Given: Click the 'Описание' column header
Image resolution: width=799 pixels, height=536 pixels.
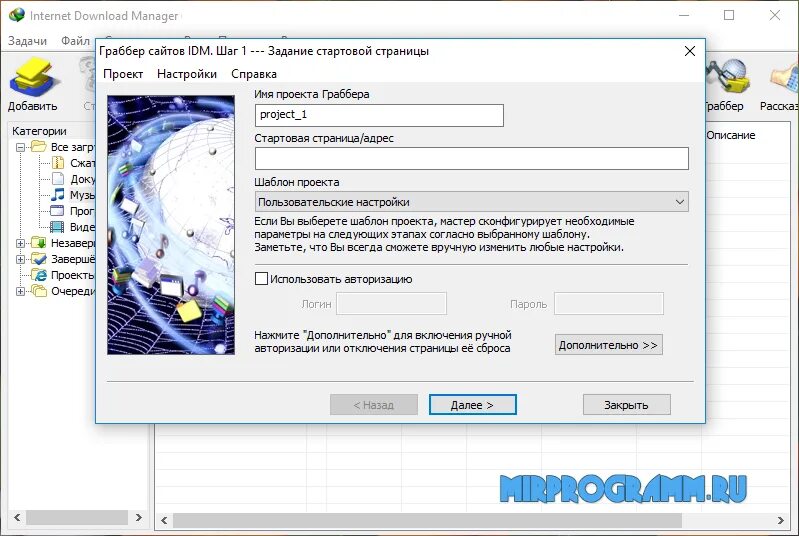Looking at the screenshot, I should (731, 136).
